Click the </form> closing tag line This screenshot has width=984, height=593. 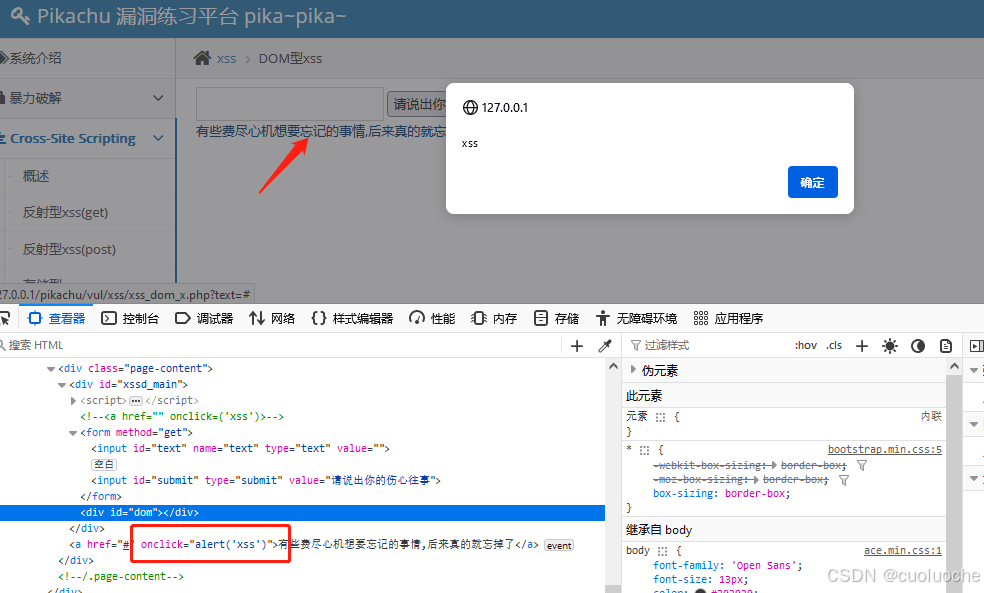101,496
